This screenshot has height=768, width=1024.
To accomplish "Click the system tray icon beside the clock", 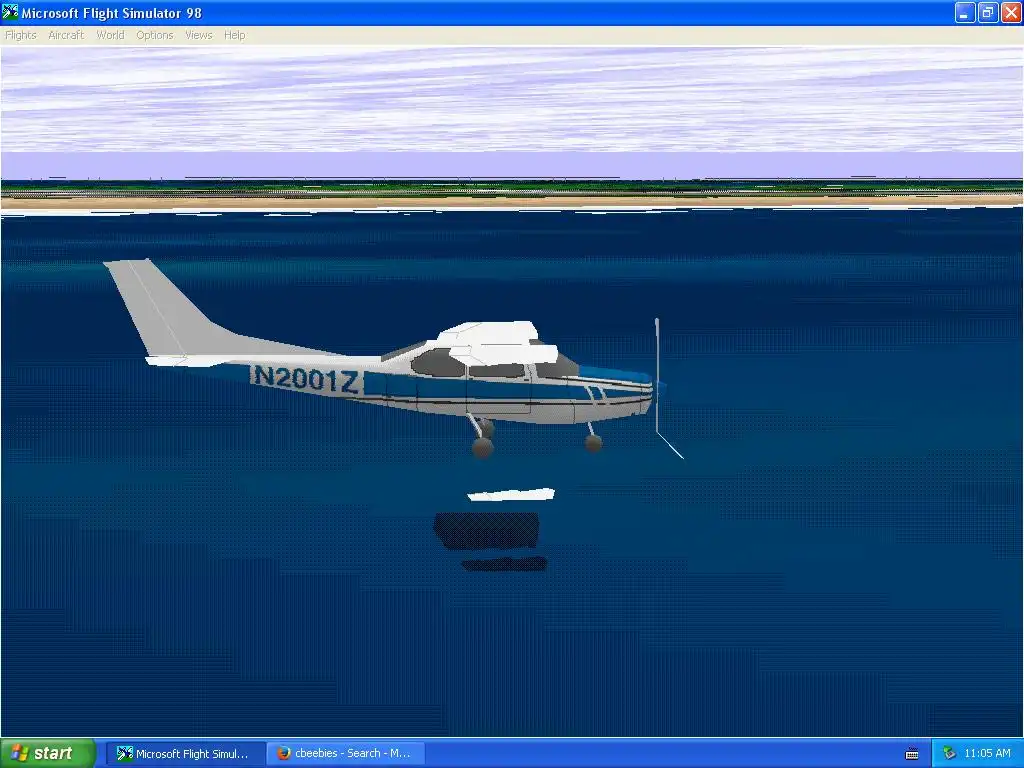I will coord(949,754).
